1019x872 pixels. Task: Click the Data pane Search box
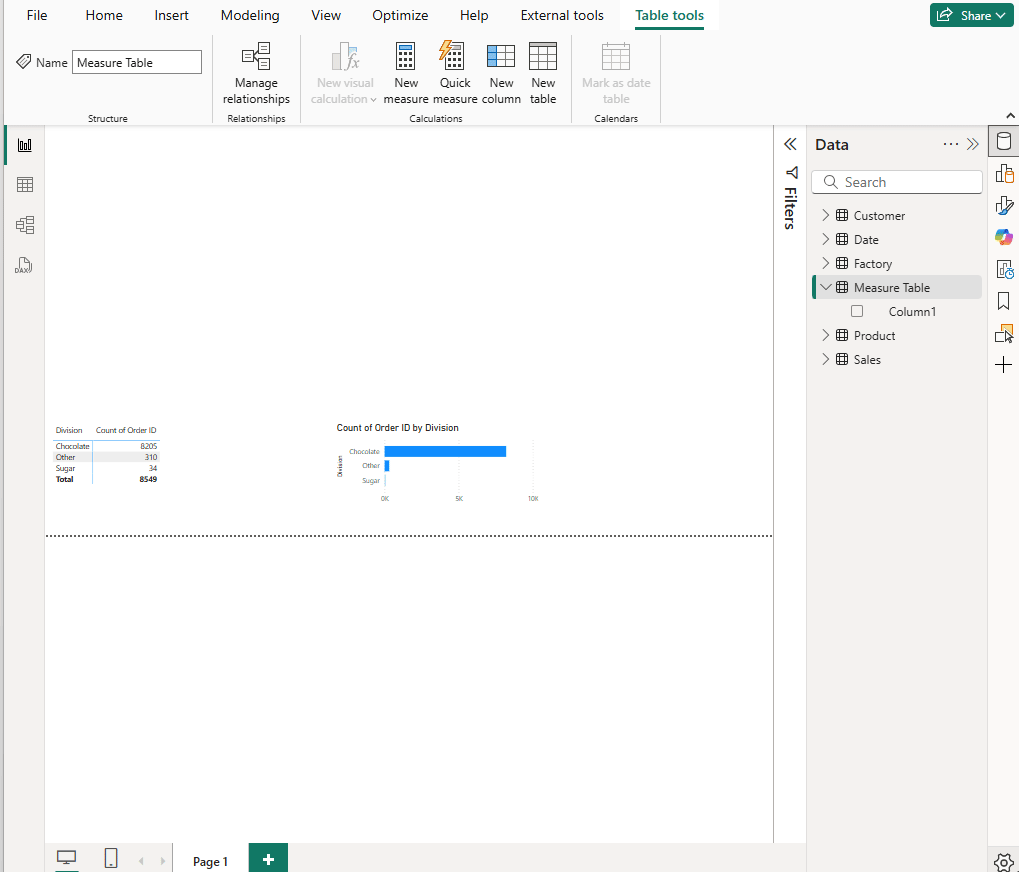897,182
